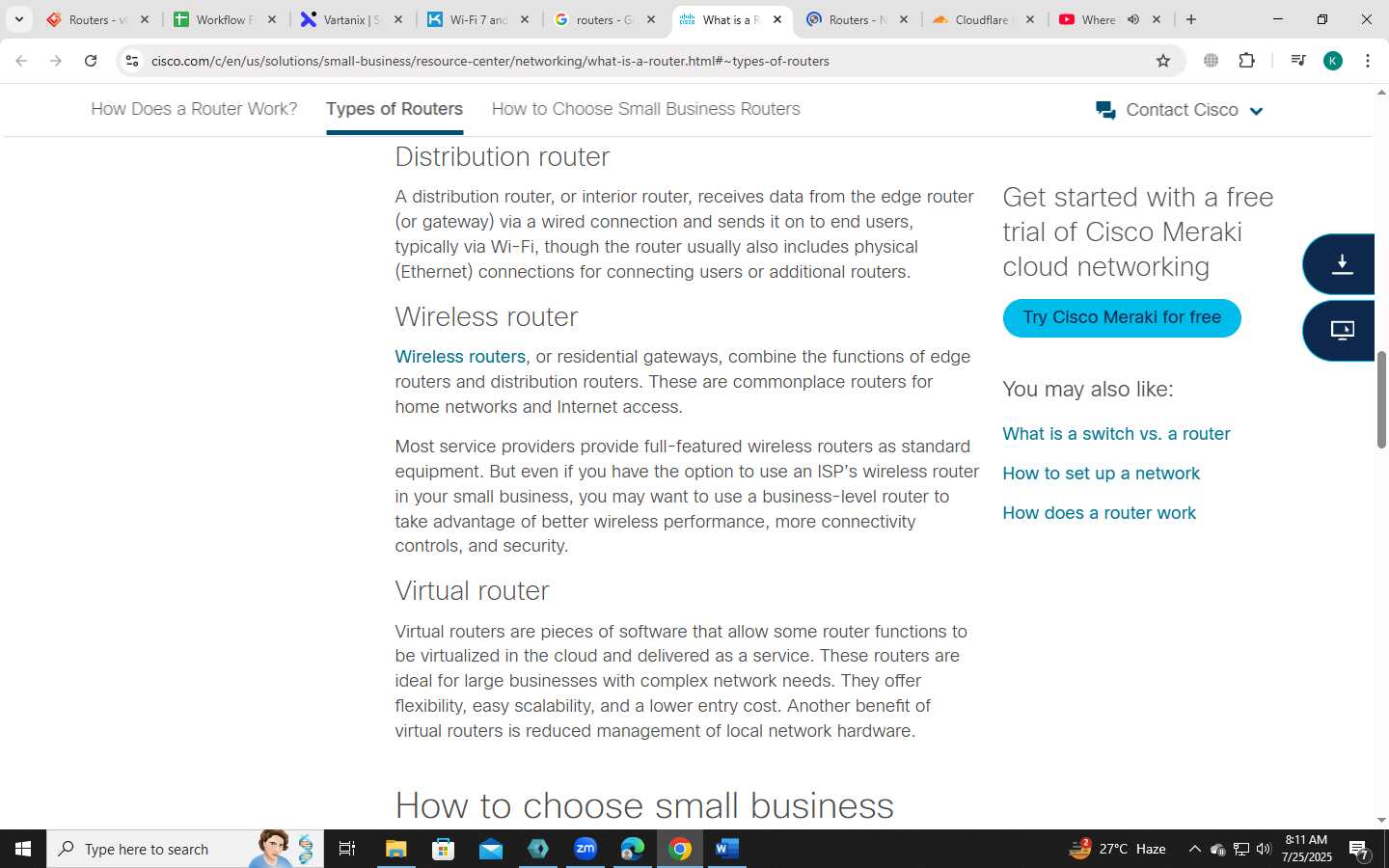Mute the YouTube tab audio icon
Viewport: 1389px width, 868px height.
point(1133,19)
